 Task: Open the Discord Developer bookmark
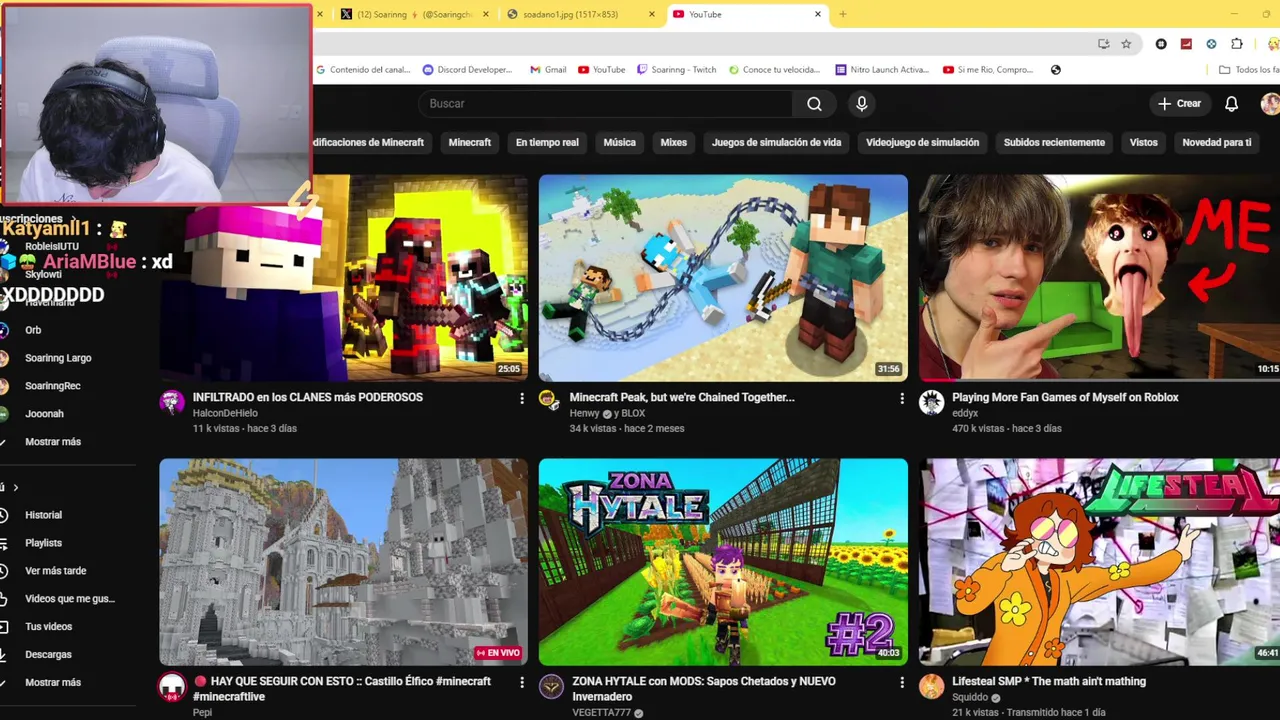[x=467, y=70]
